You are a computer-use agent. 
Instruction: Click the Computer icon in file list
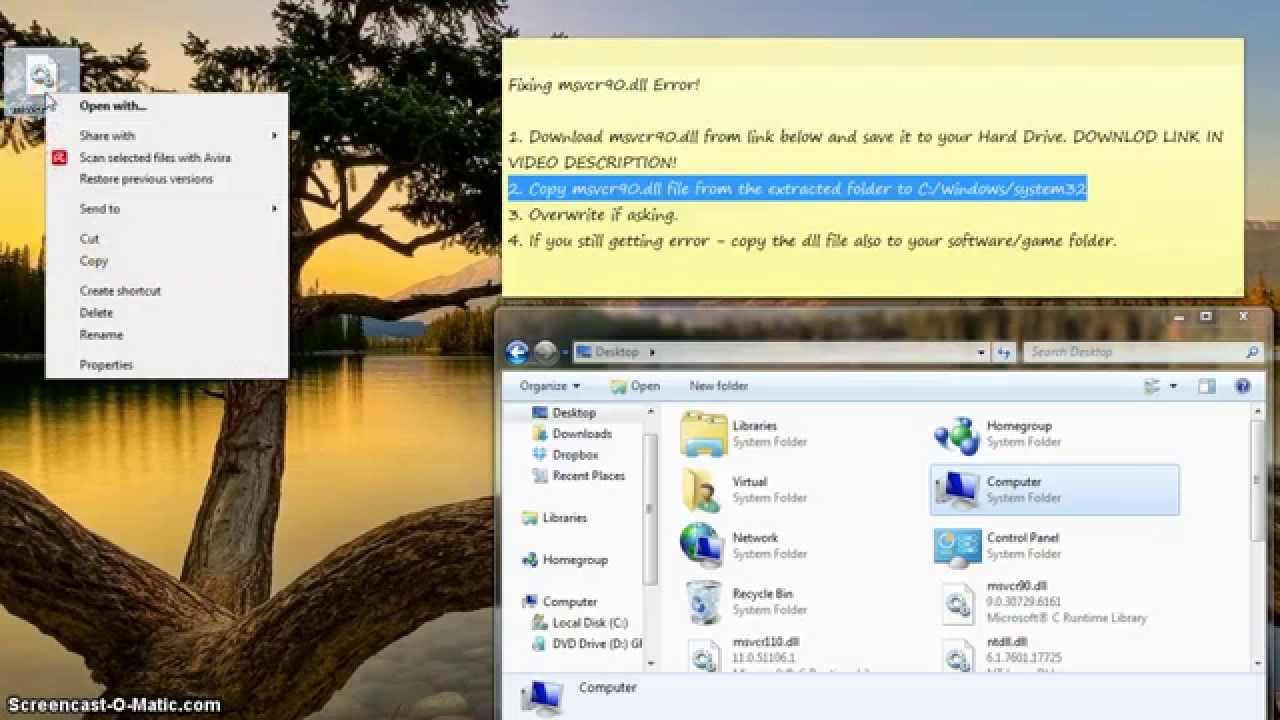point(957,490)
